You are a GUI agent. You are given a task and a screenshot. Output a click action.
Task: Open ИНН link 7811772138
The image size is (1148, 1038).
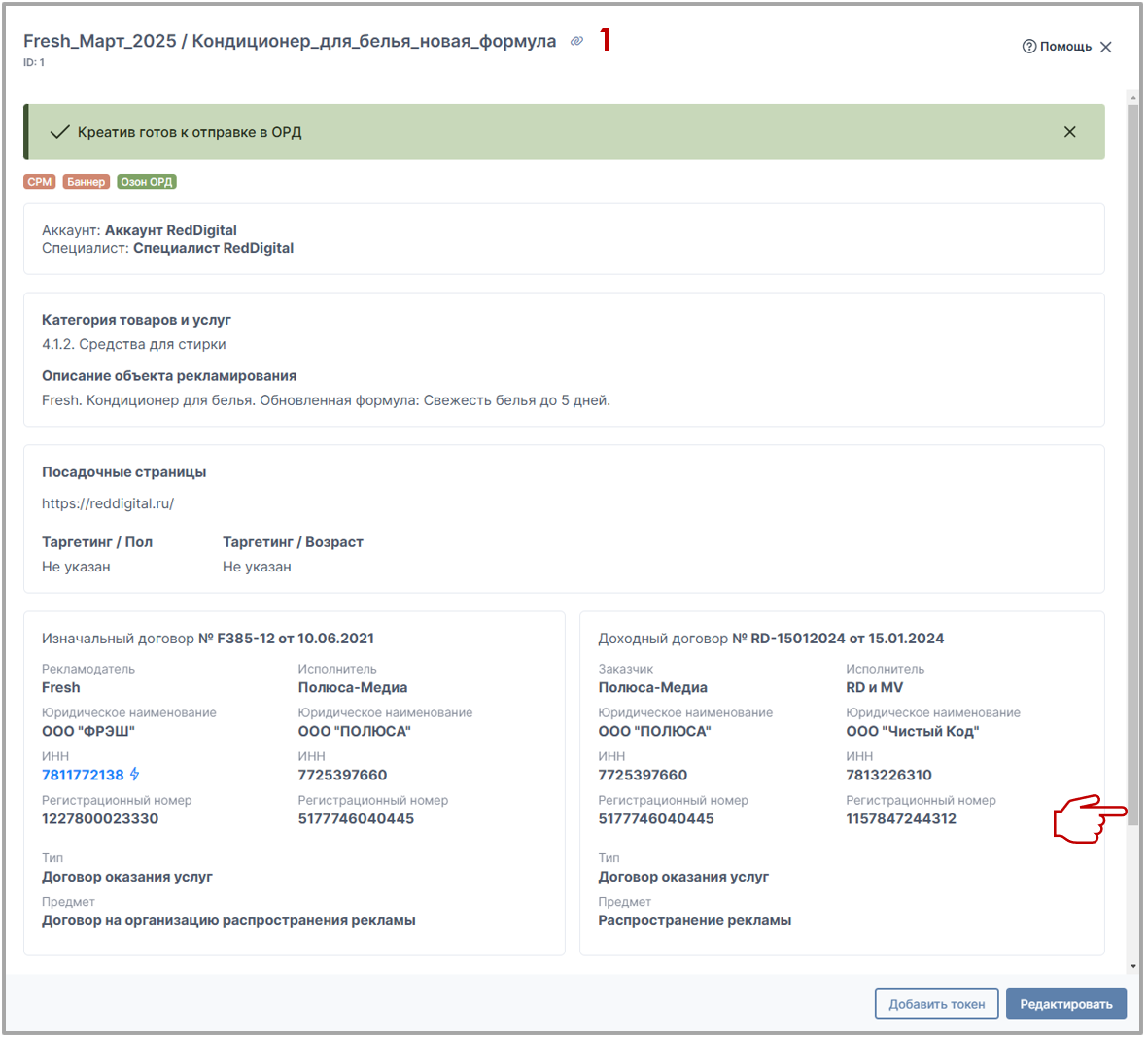(83, 775)
